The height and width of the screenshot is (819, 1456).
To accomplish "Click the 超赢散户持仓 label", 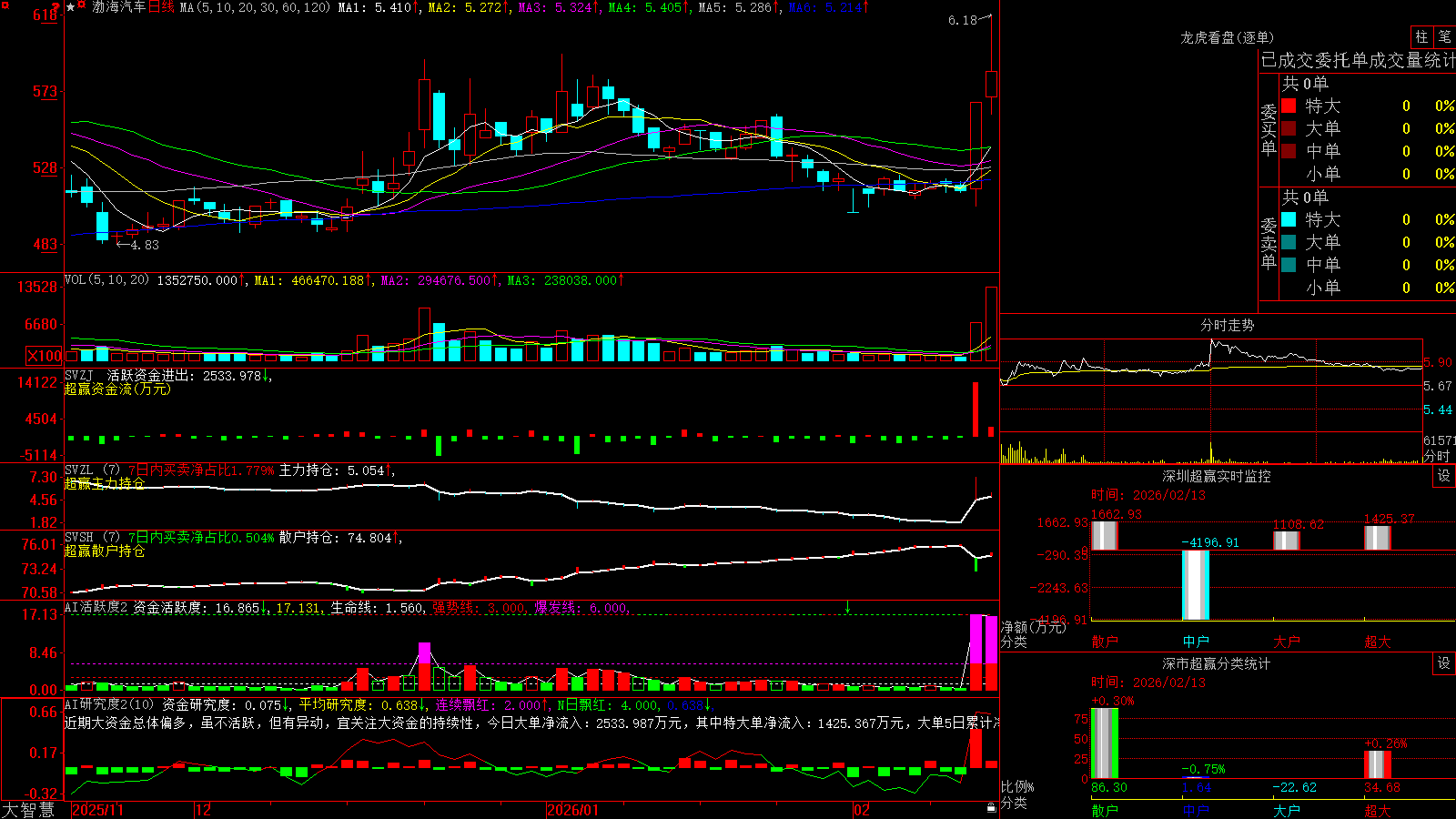I will coord(105,551).
